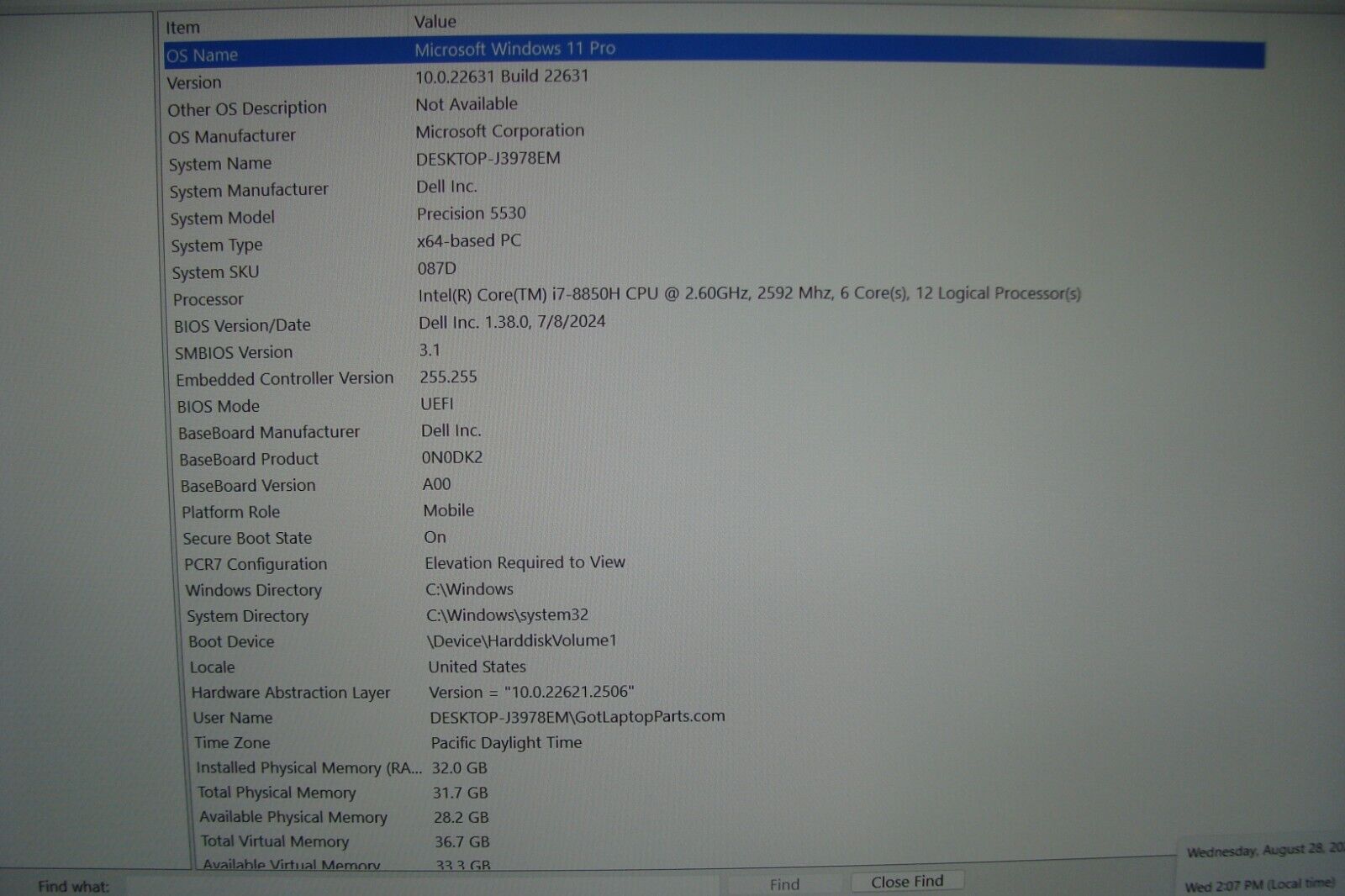Click the date and time tooltip
Image resolution: width=1345 pixels, height=896 pixels.
coord(1261,867)
